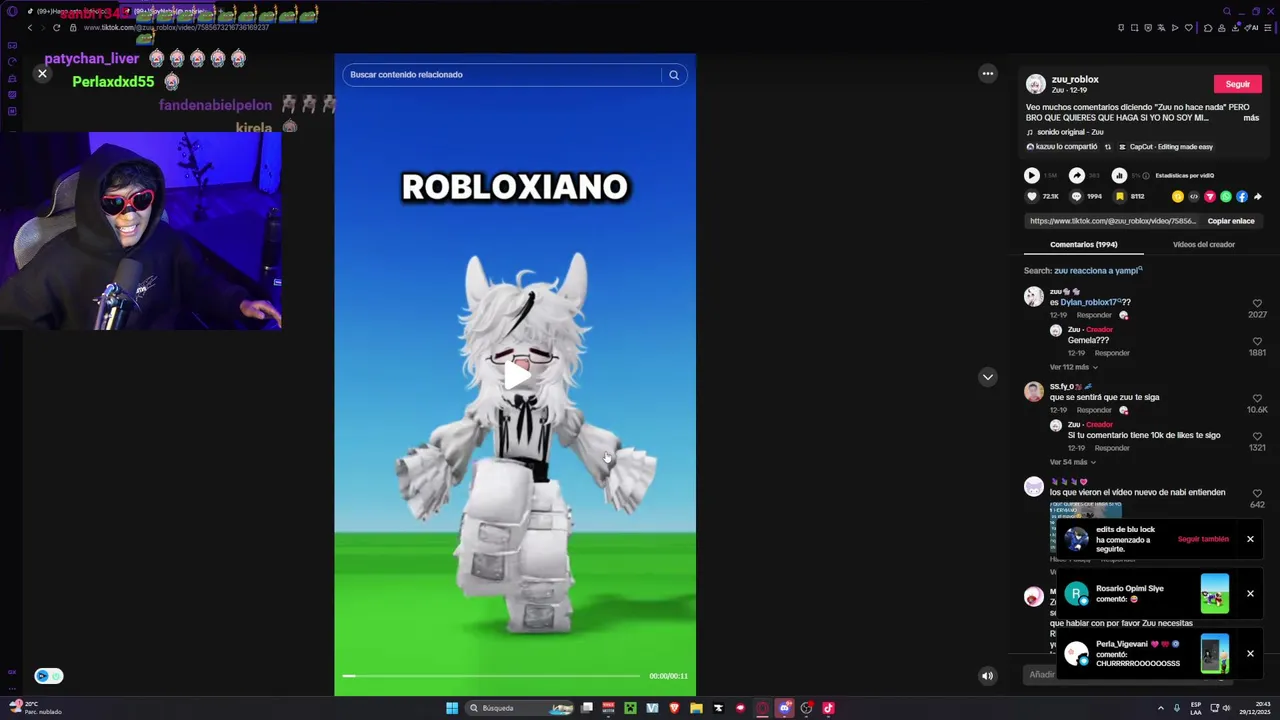
Task: Expand 'Ver 112 más' replies
Action: (x=1073, y=367)
